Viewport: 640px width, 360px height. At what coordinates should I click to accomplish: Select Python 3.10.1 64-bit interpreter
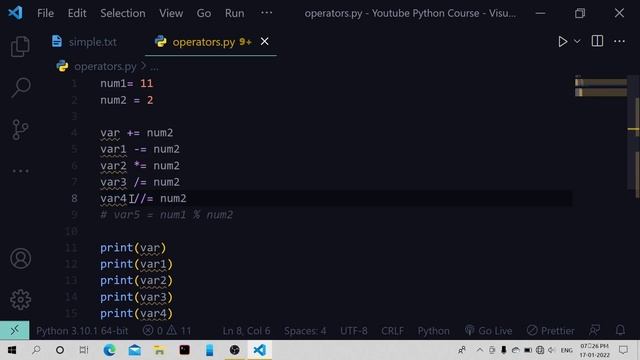[82, 331]
